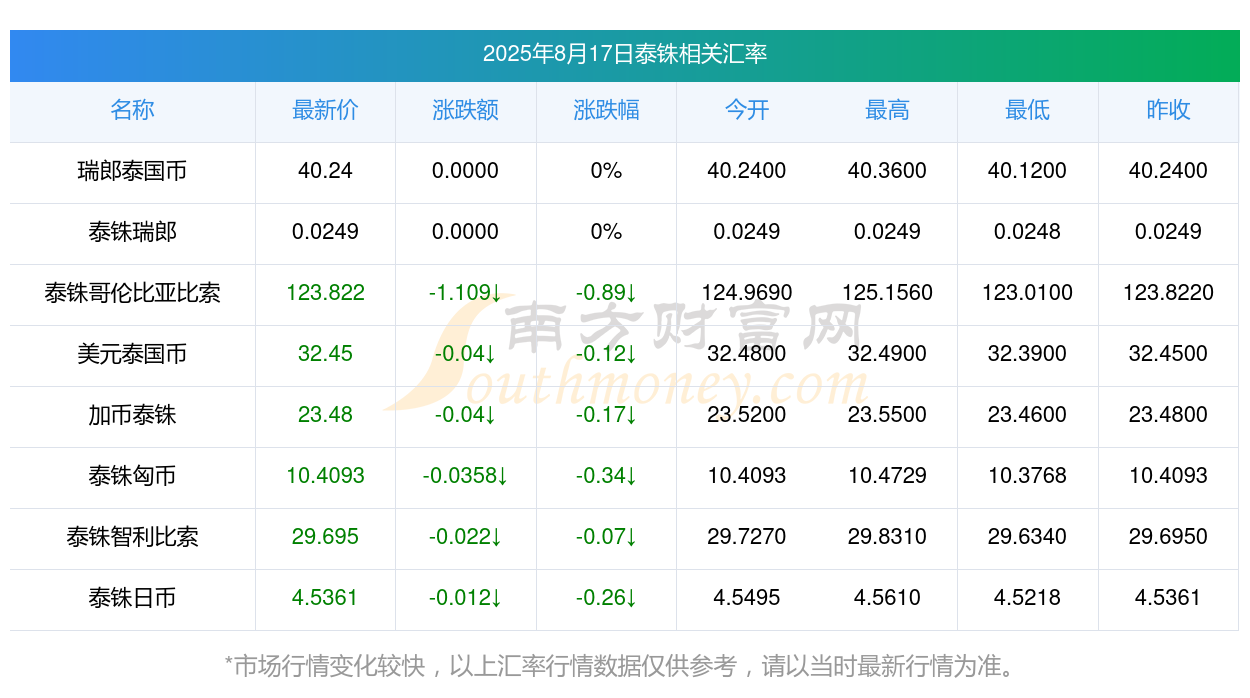Click the 泰铢日币 row name
The width and height of the screenshot is (1250, 698).
click(x=132, y=598)
